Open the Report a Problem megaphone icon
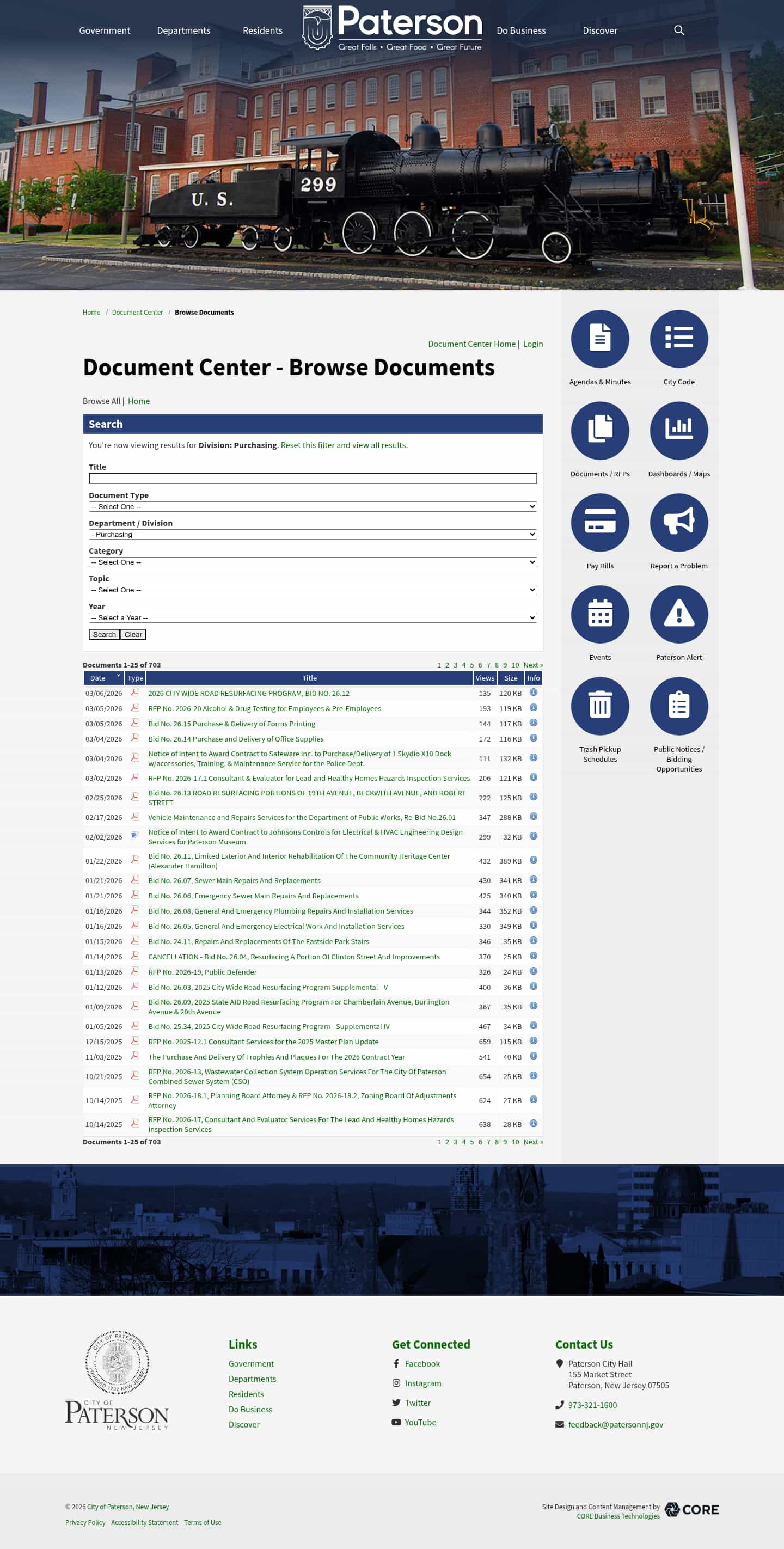 coord(679,523)
